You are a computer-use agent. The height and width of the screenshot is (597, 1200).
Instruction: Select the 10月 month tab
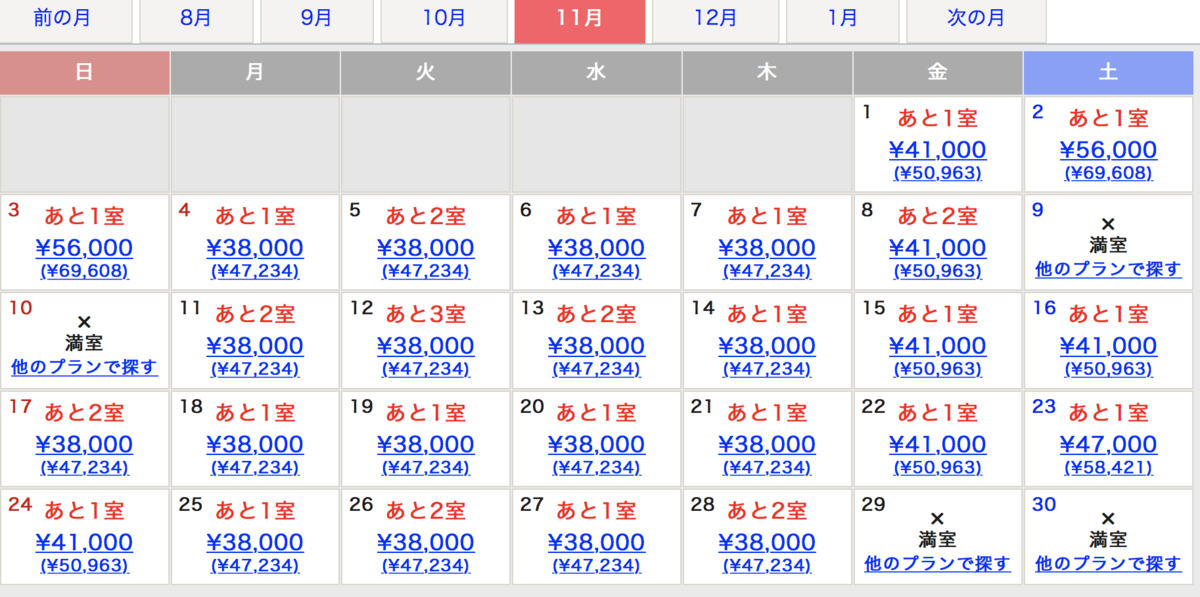443,18
